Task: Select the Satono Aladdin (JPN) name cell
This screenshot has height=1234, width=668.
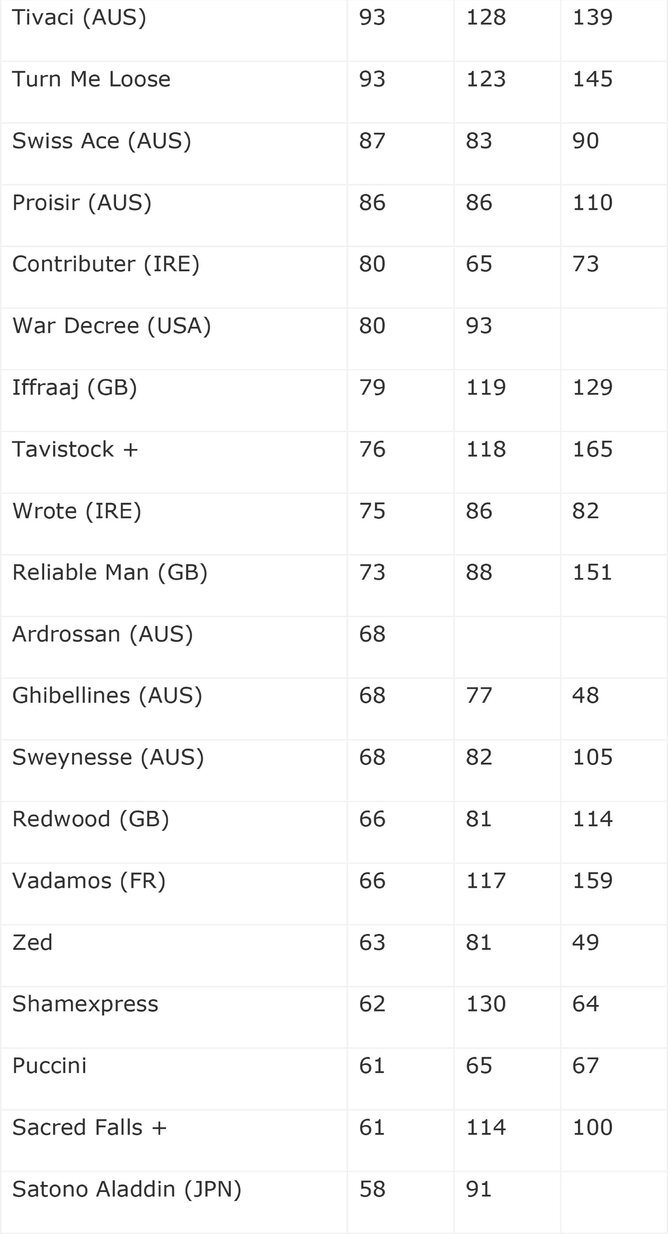Action: click(127, 1190)
